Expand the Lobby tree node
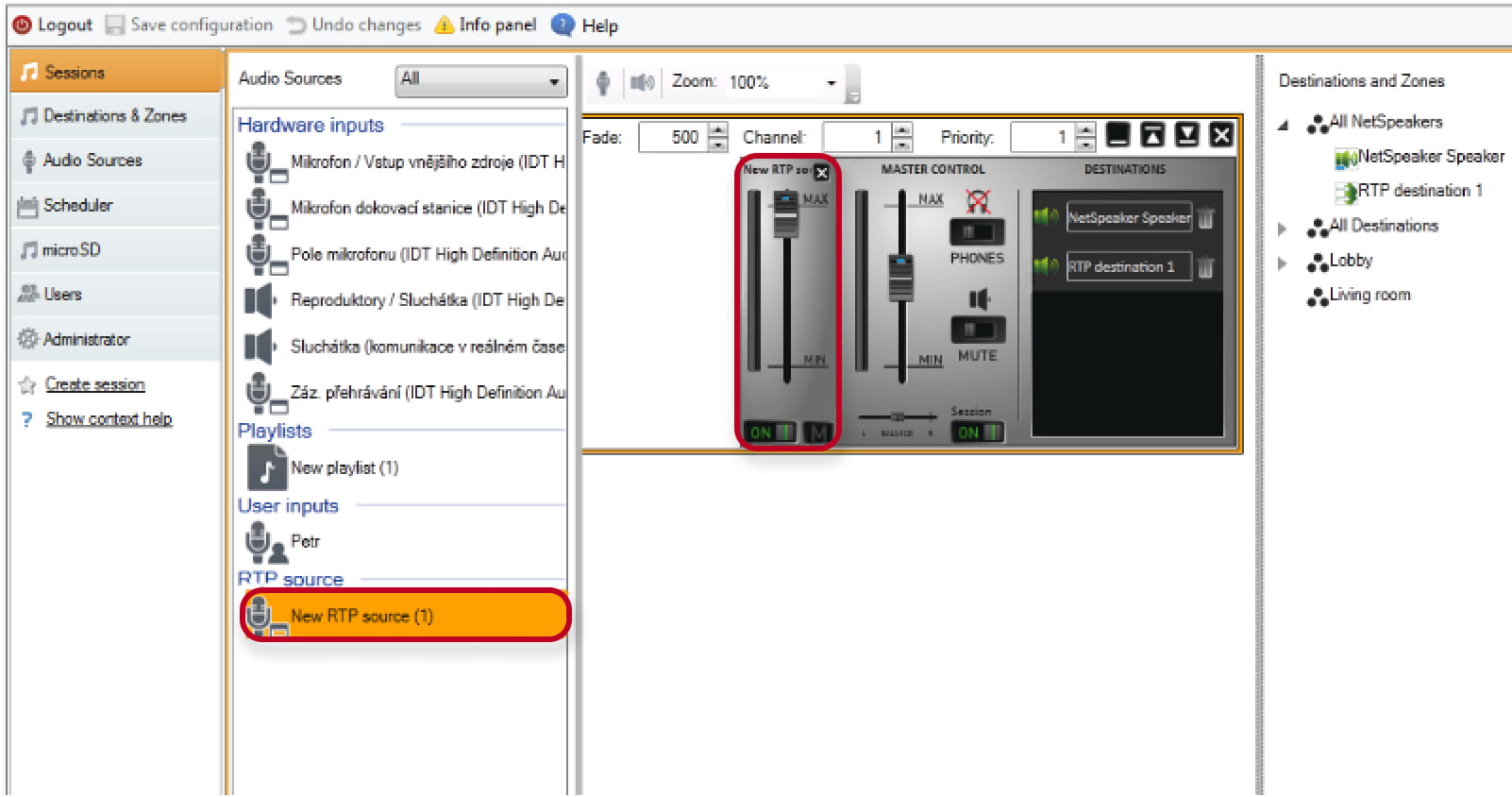This screenshot has height=797, width=1512. (x=1283, y=263)
